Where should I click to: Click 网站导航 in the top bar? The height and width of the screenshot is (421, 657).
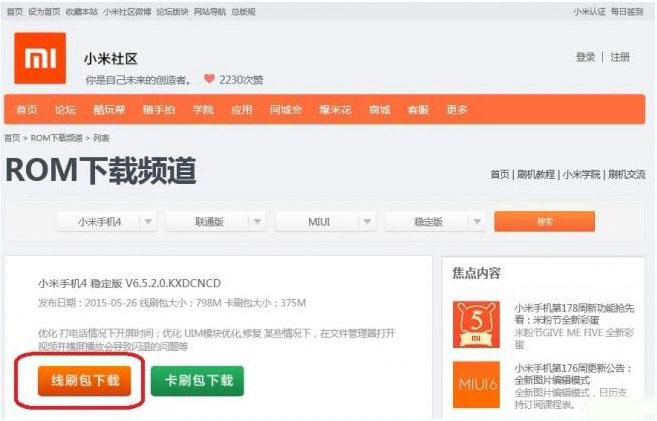click(x=210, y=12)
